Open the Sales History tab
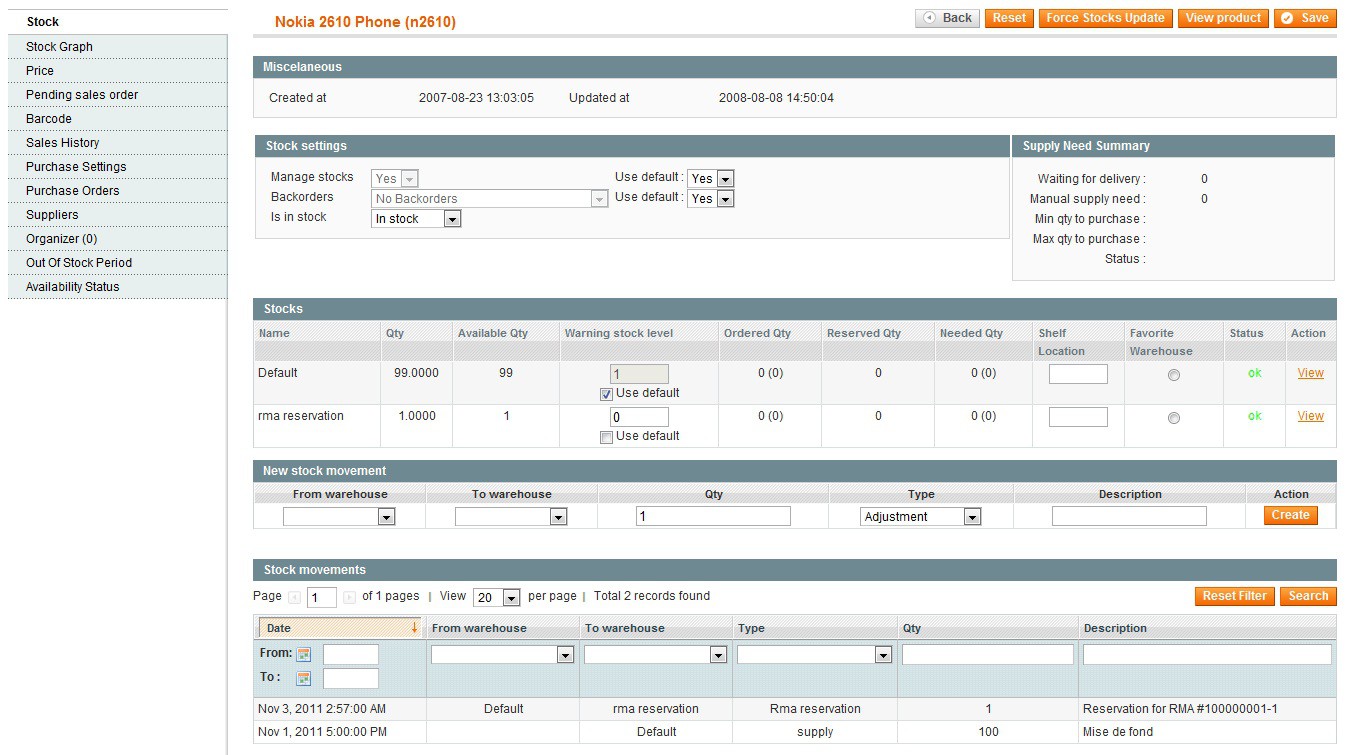Image resolution: width=1351 pixels, height=755 pixels. (x=118, y=143)
